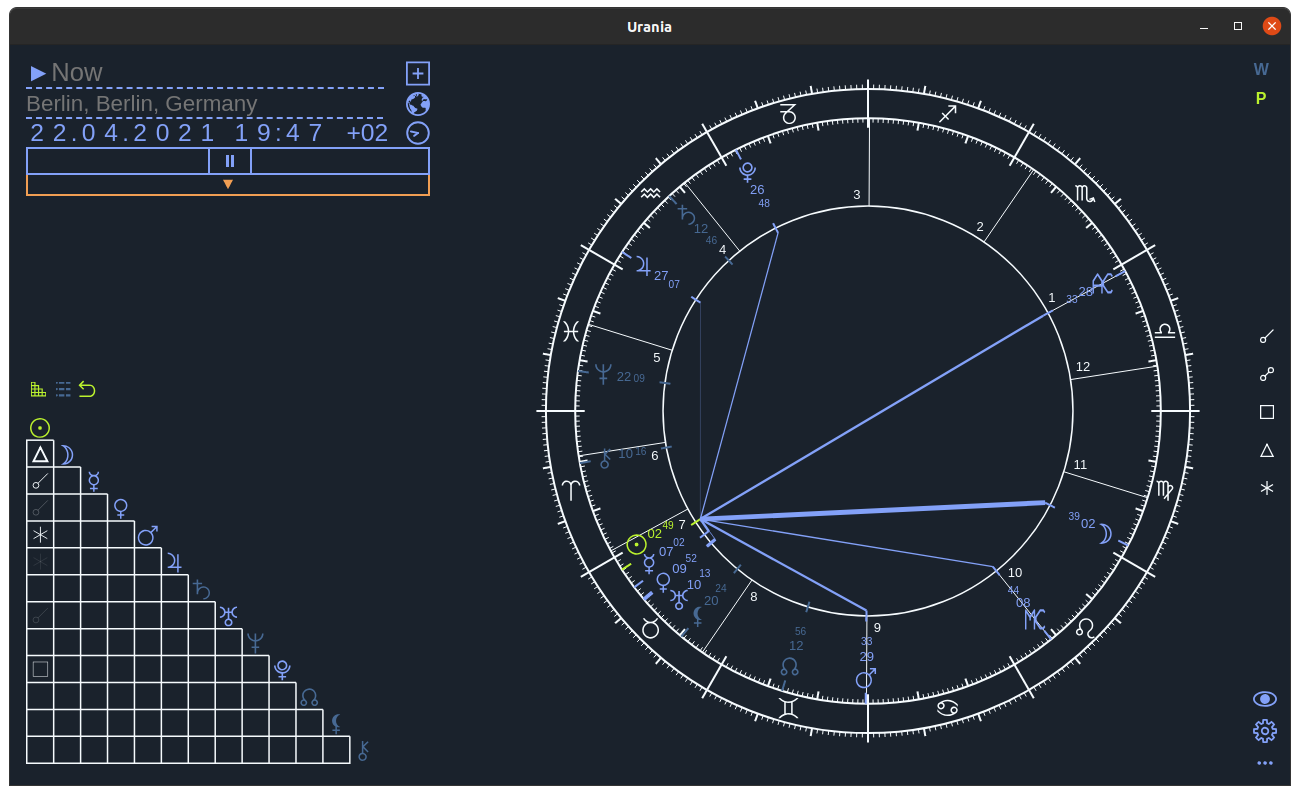Click the Sun-Pluto square cell in the table

pyautogui.click(x=40, y=669)
